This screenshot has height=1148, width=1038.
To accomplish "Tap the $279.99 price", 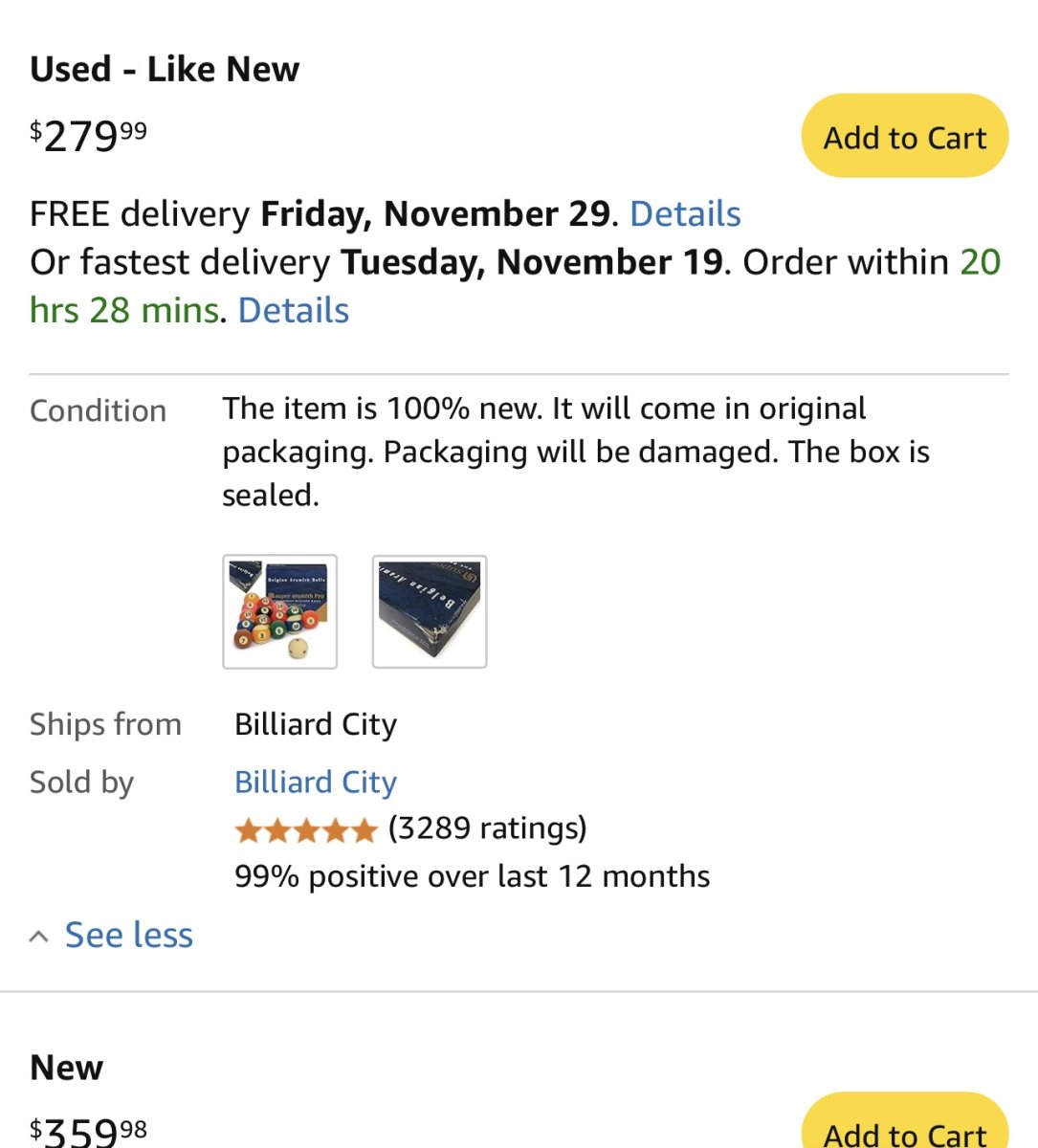I will coord(88,136).
